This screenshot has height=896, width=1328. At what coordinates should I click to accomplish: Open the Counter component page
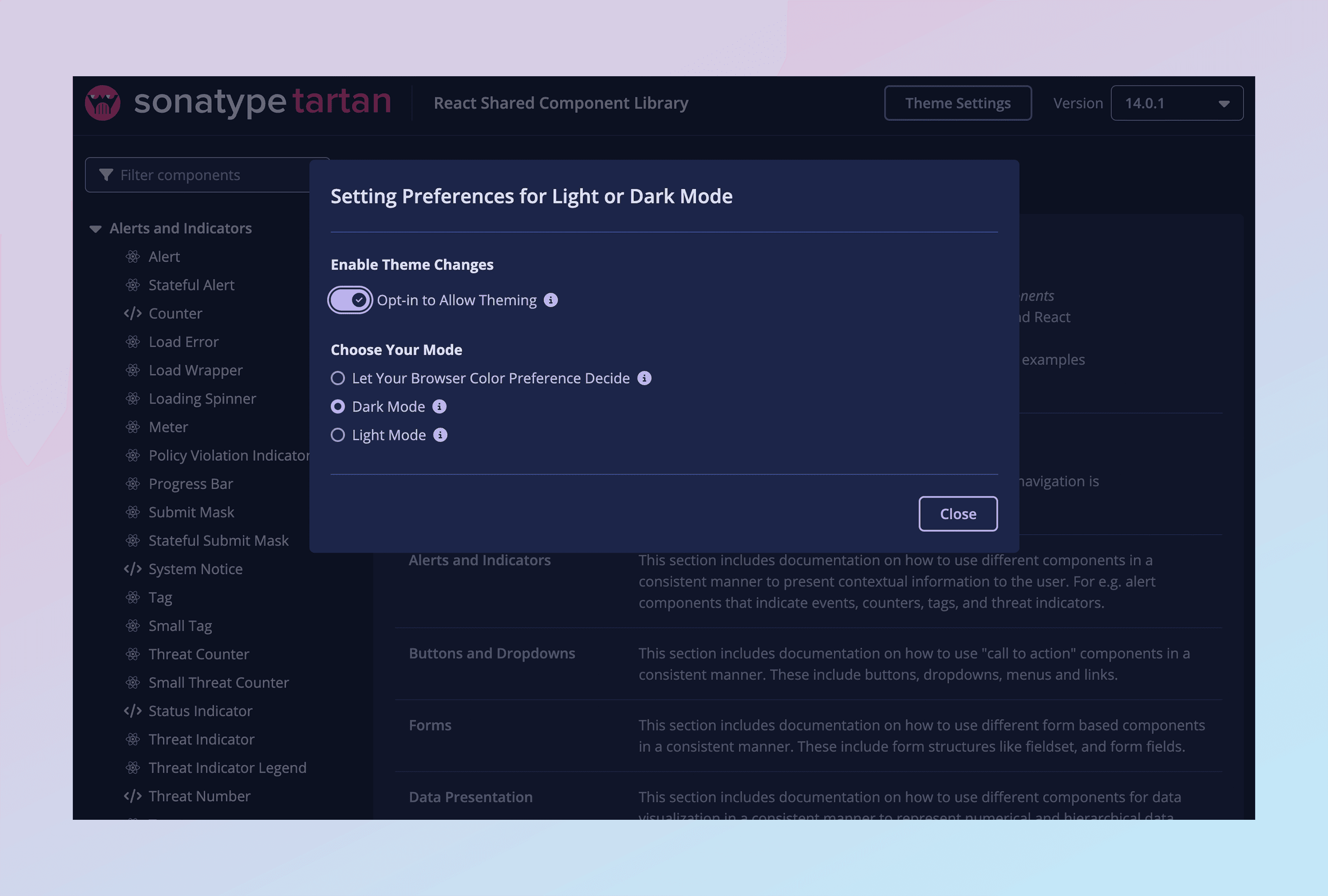point(176,313)
